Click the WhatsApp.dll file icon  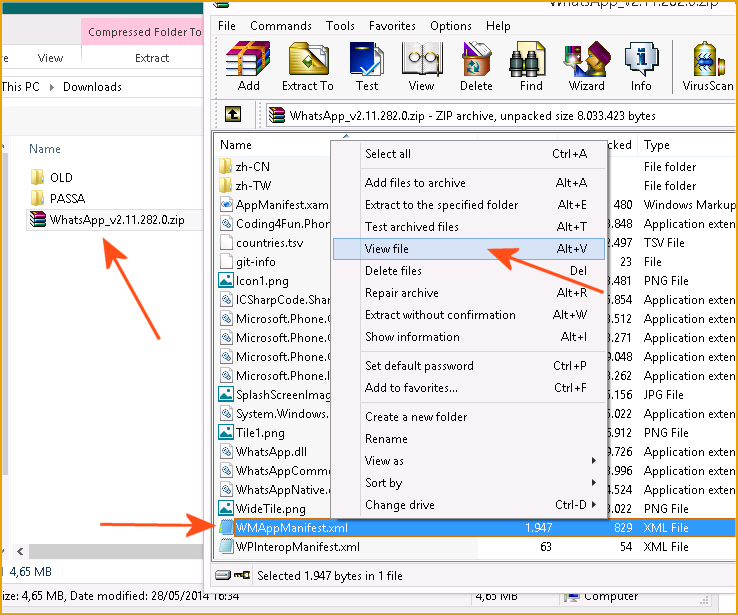click(226, 451)
